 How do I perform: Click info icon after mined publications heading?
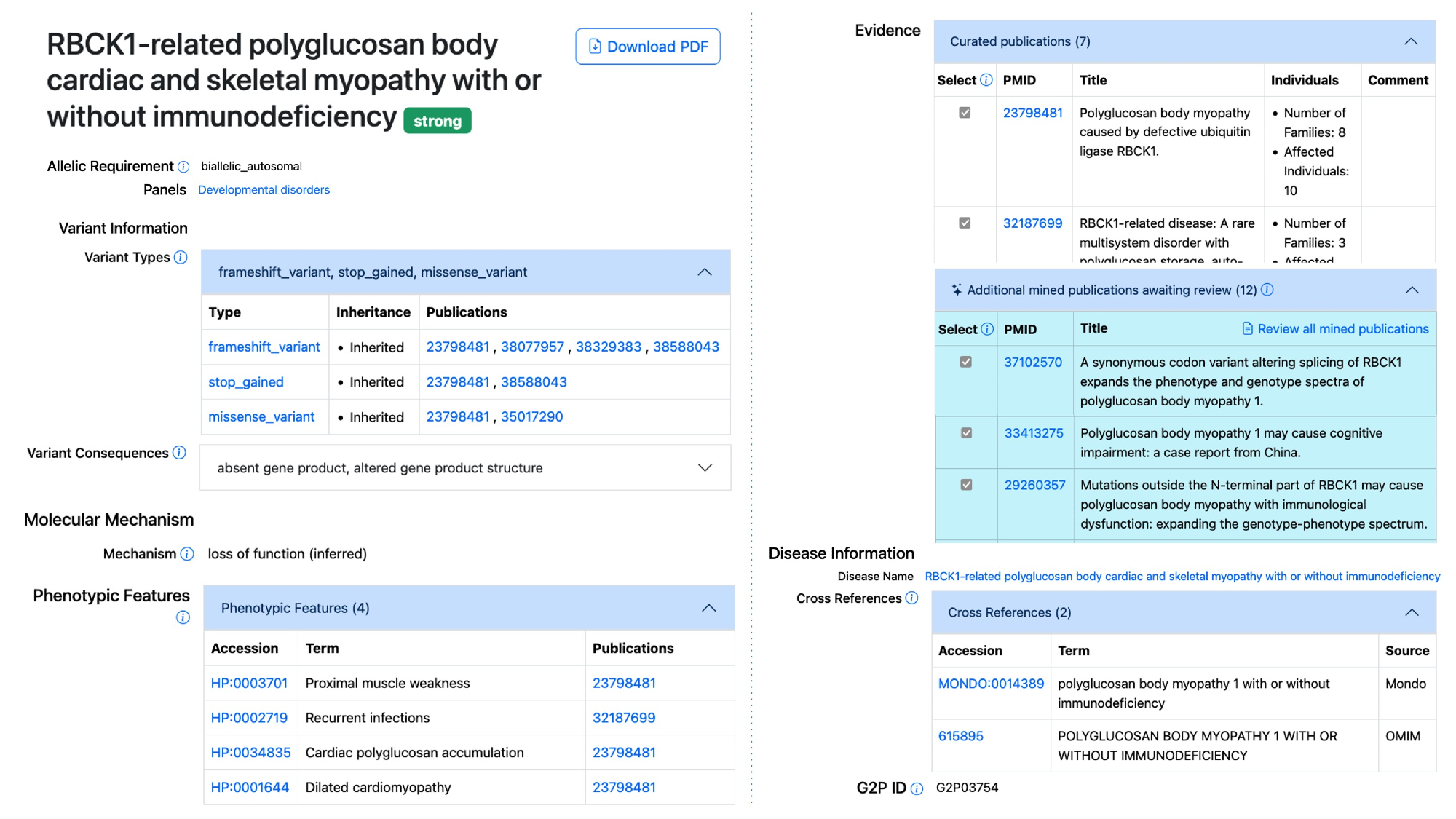tap(1267, 290)
